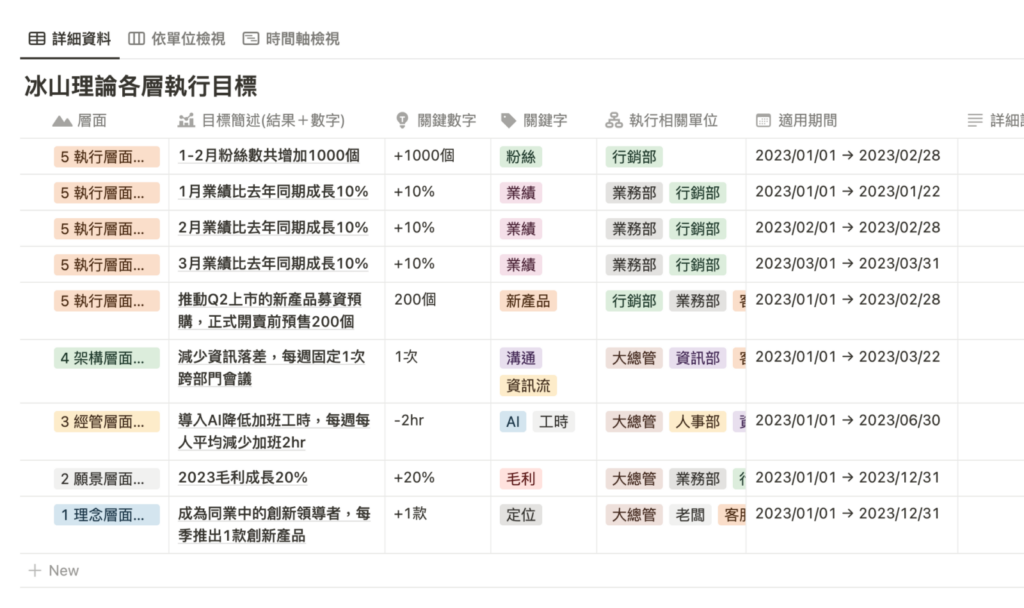
Task: Click the org-chart icon beside 執行相關單位 header
Action: coord(614,120)
